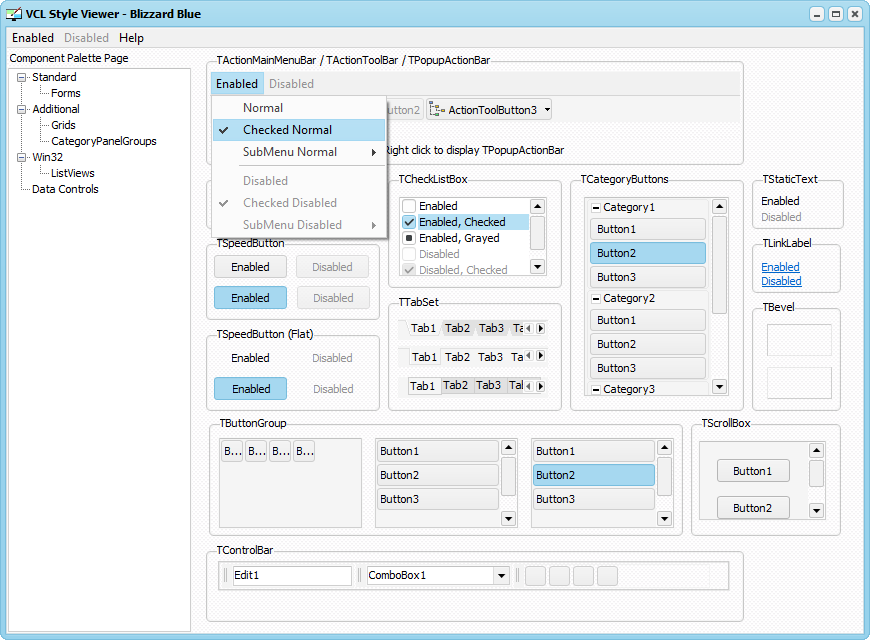Open the Enabled menu in the main menu bar

33,38
